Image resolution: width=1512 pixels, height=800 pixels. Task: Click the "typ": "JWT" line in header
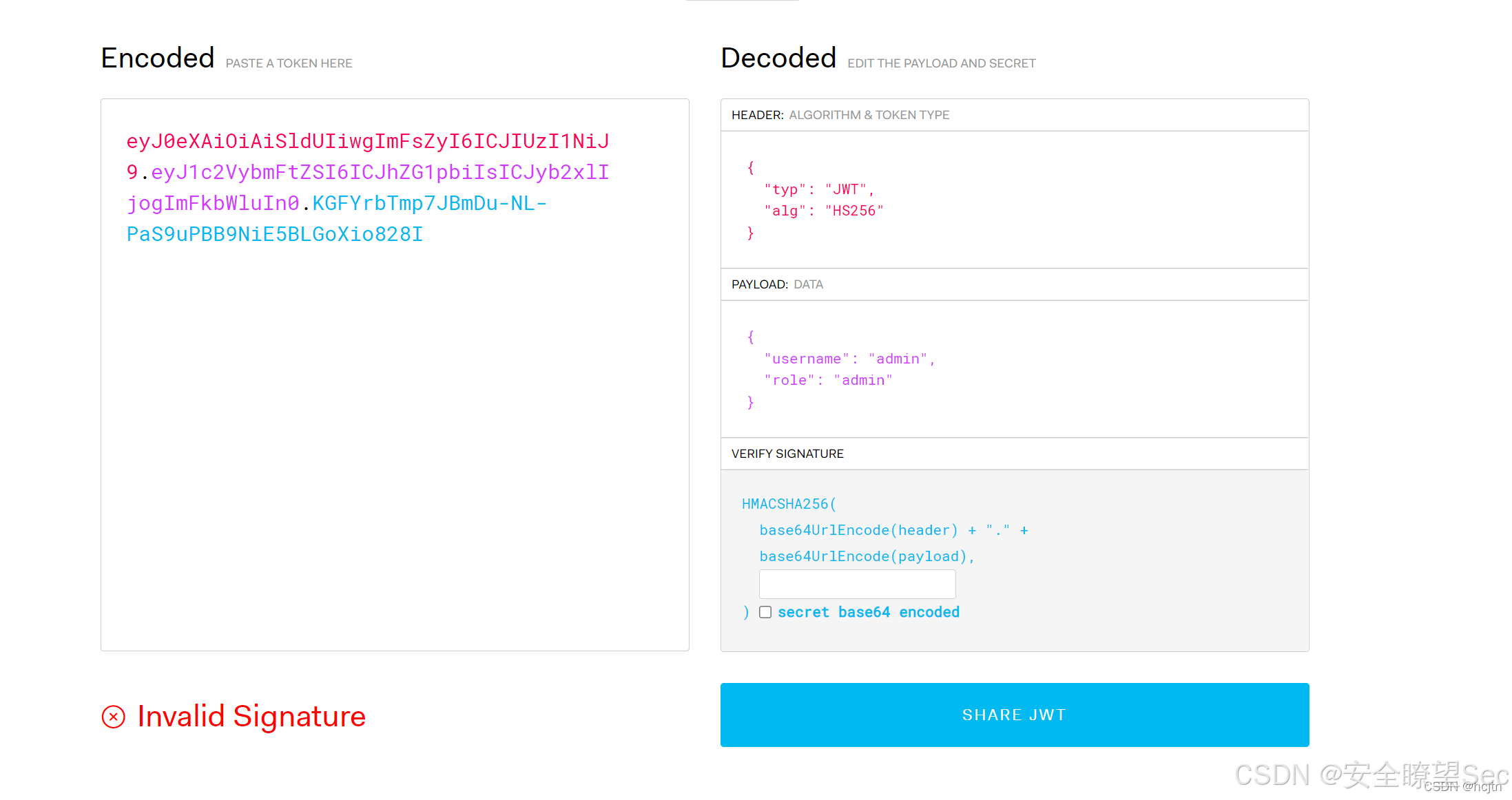[818, 189]
